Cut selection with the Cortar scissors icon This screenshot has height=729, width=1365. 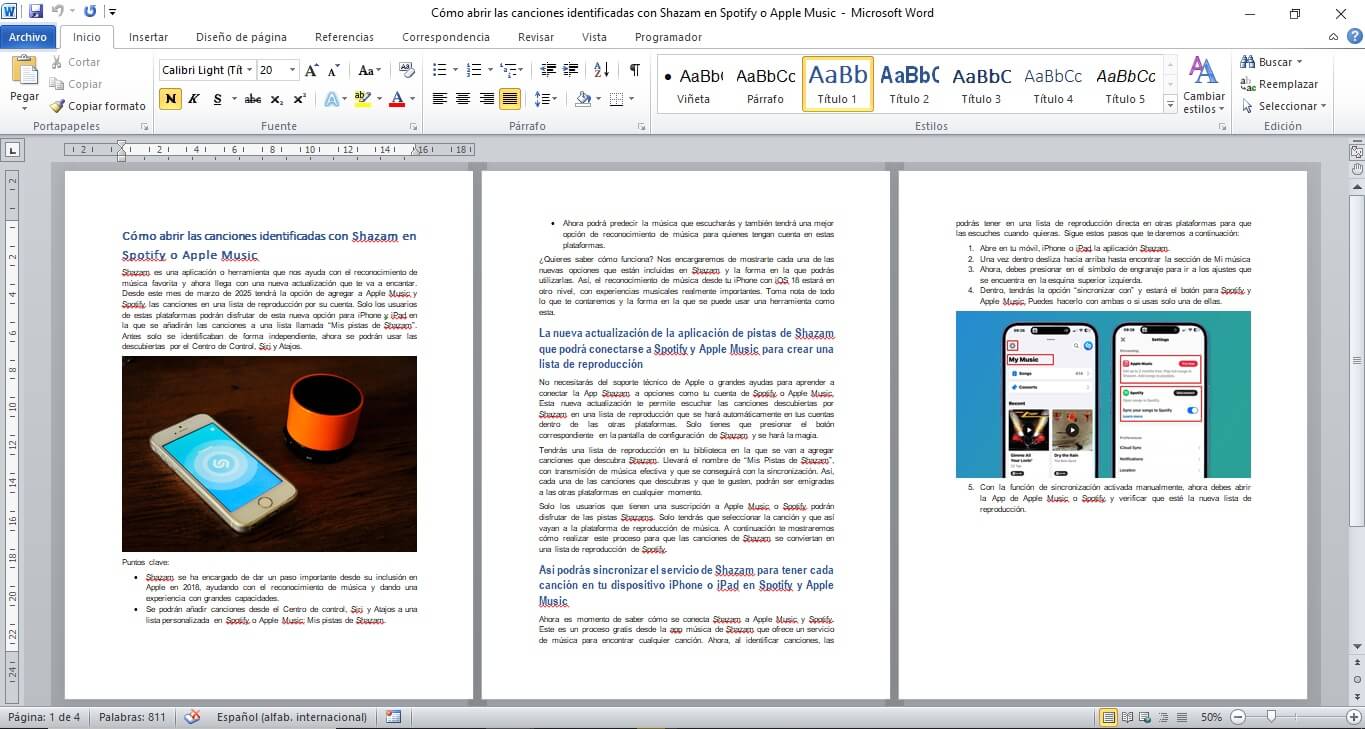click(x=57, y=62)
